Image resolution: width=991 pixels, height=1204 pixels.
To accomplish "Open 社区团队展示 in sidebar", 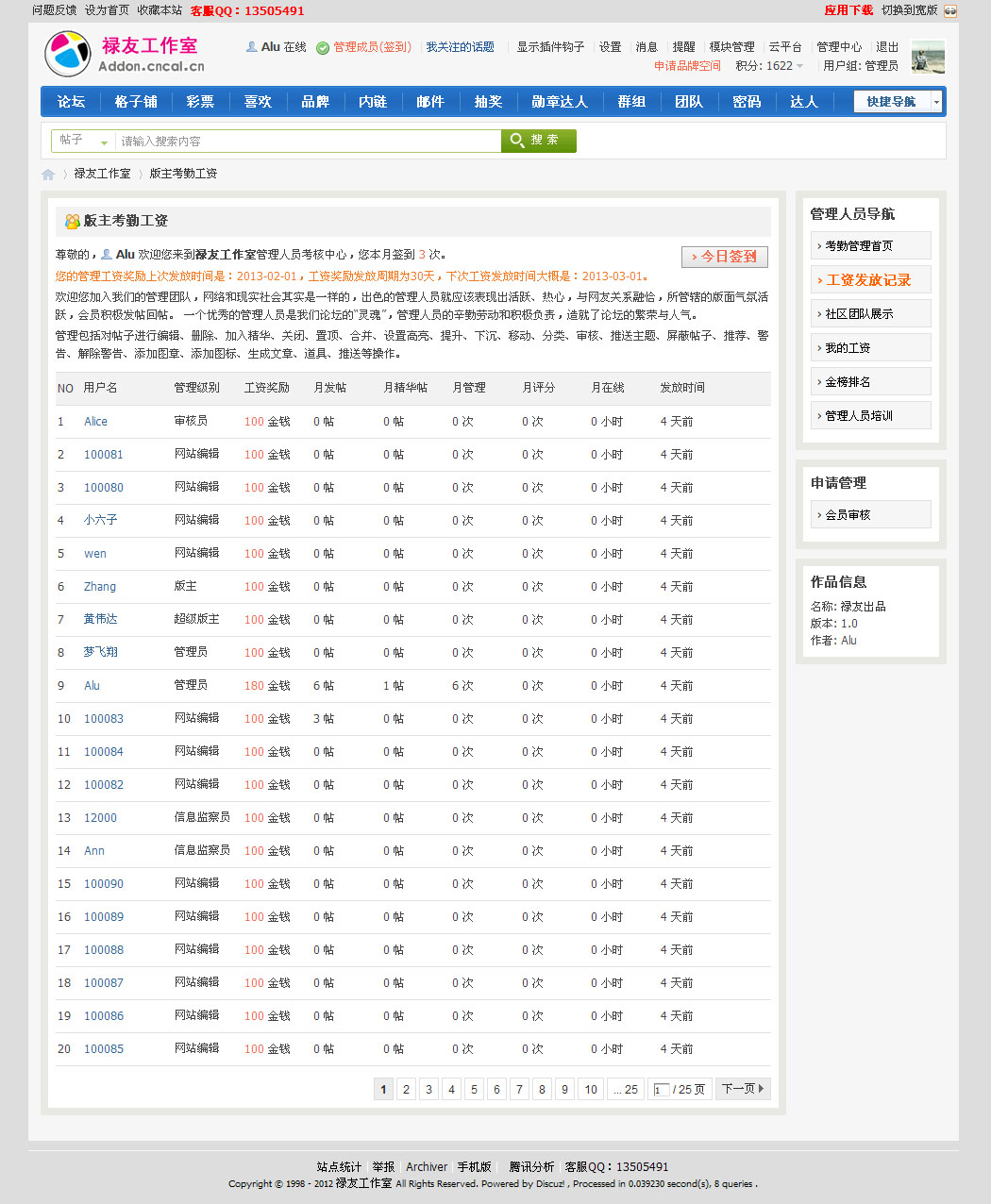I will (871, 313).
